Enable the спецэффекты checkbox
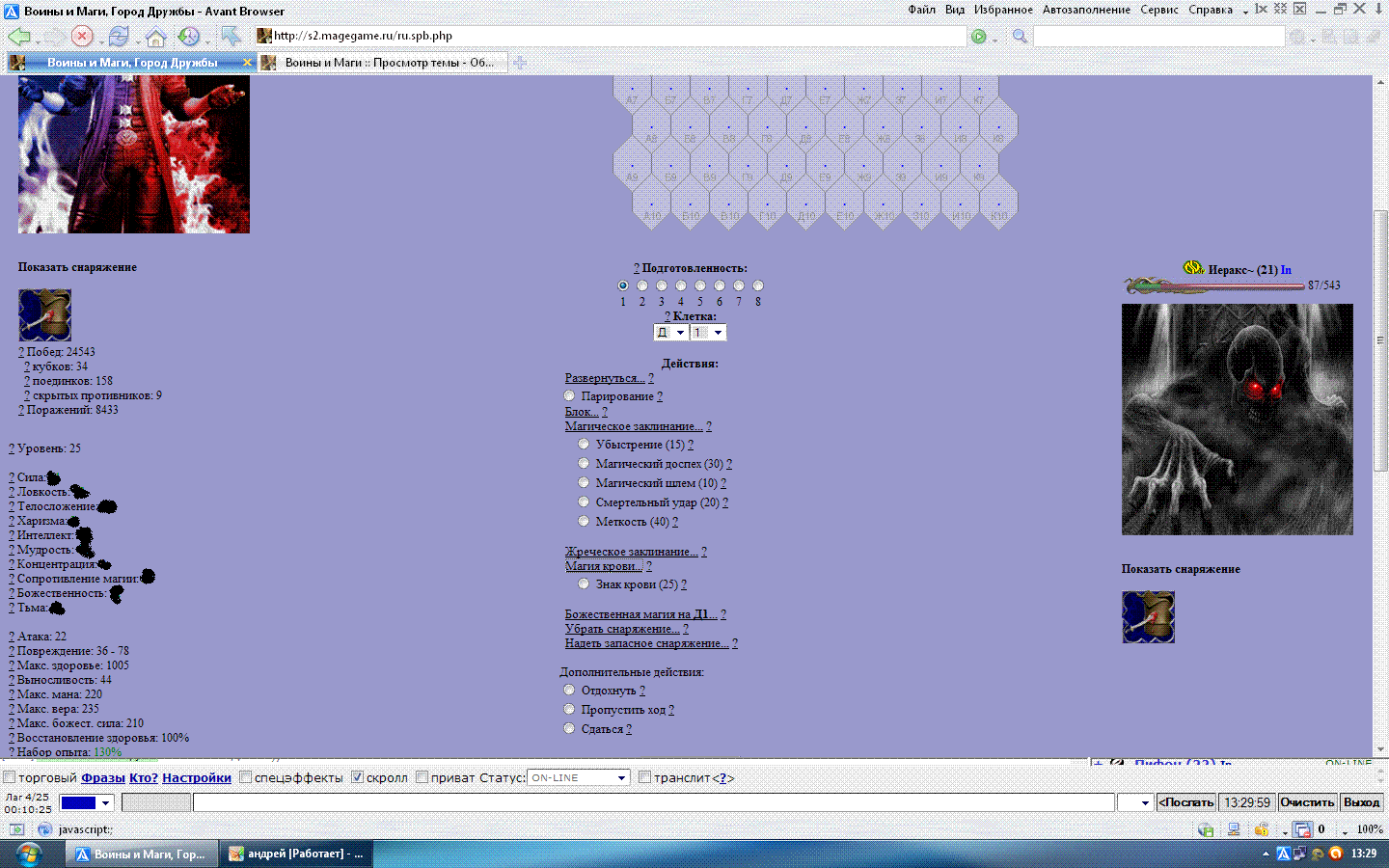The width and height of the screenshot is (1389, 868). click(x=246, y=777)
